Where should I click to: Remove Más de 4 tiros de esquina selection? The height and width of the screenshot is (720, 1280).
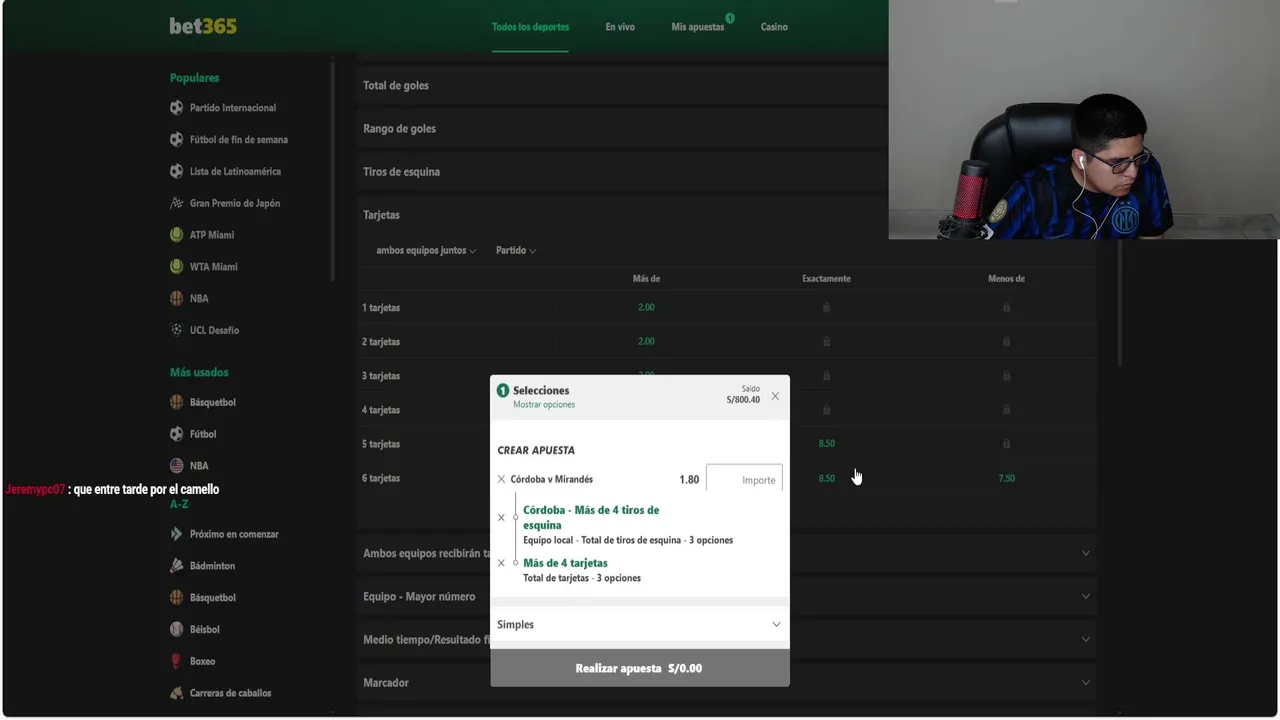point(501,518)
